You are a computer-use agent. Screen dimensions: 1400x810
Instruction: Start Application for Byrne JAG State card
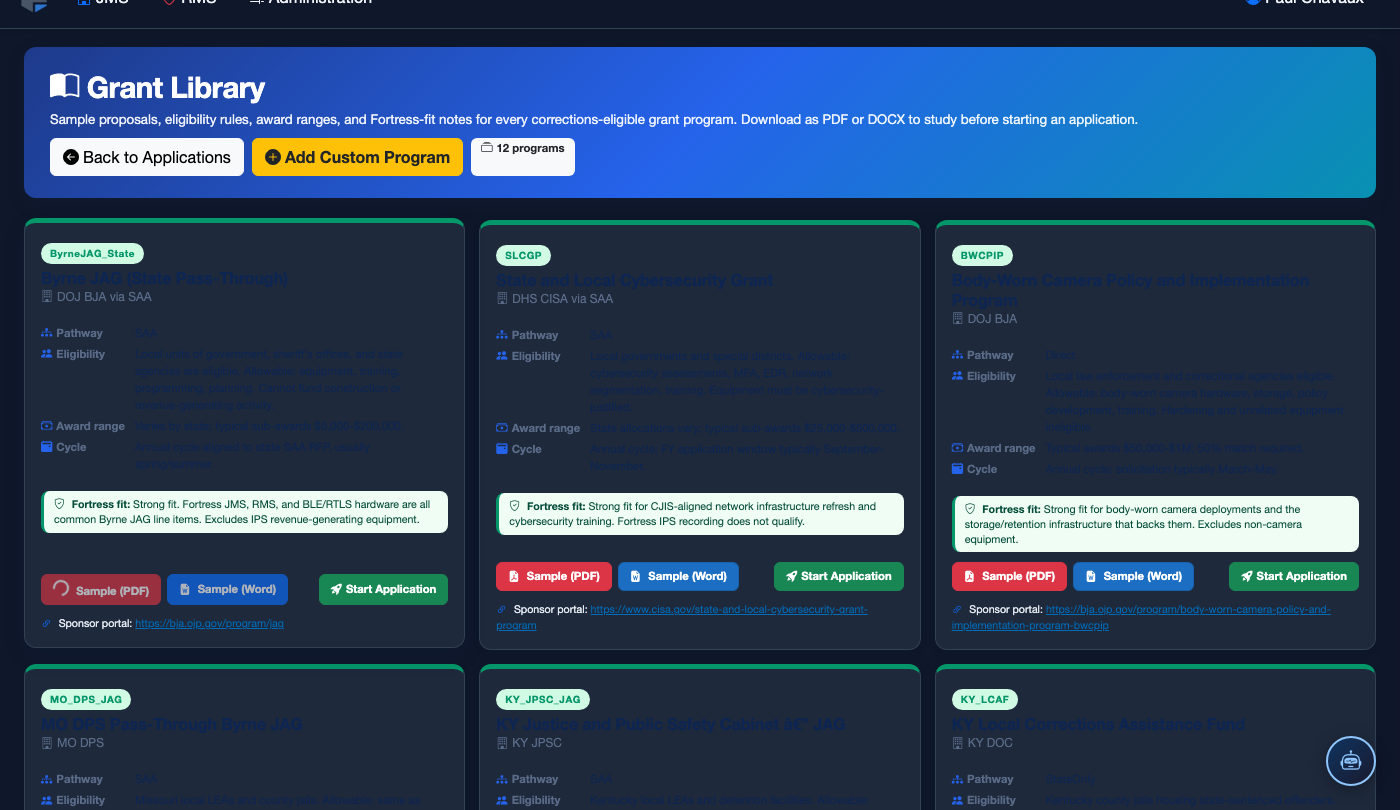383,589
